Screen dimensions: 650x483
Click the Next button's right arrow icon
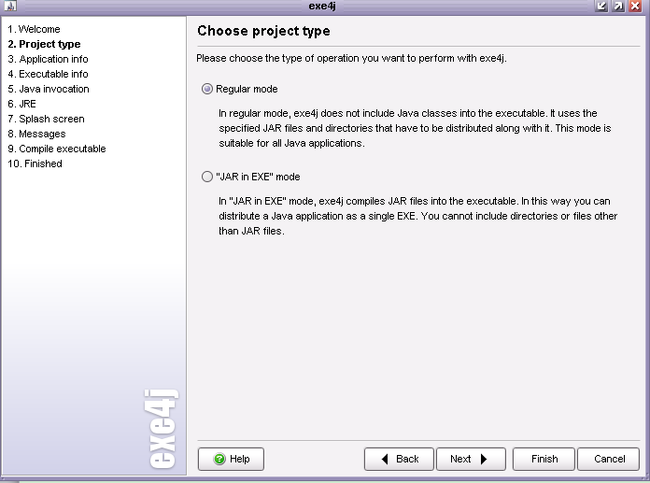coord(483,459)
